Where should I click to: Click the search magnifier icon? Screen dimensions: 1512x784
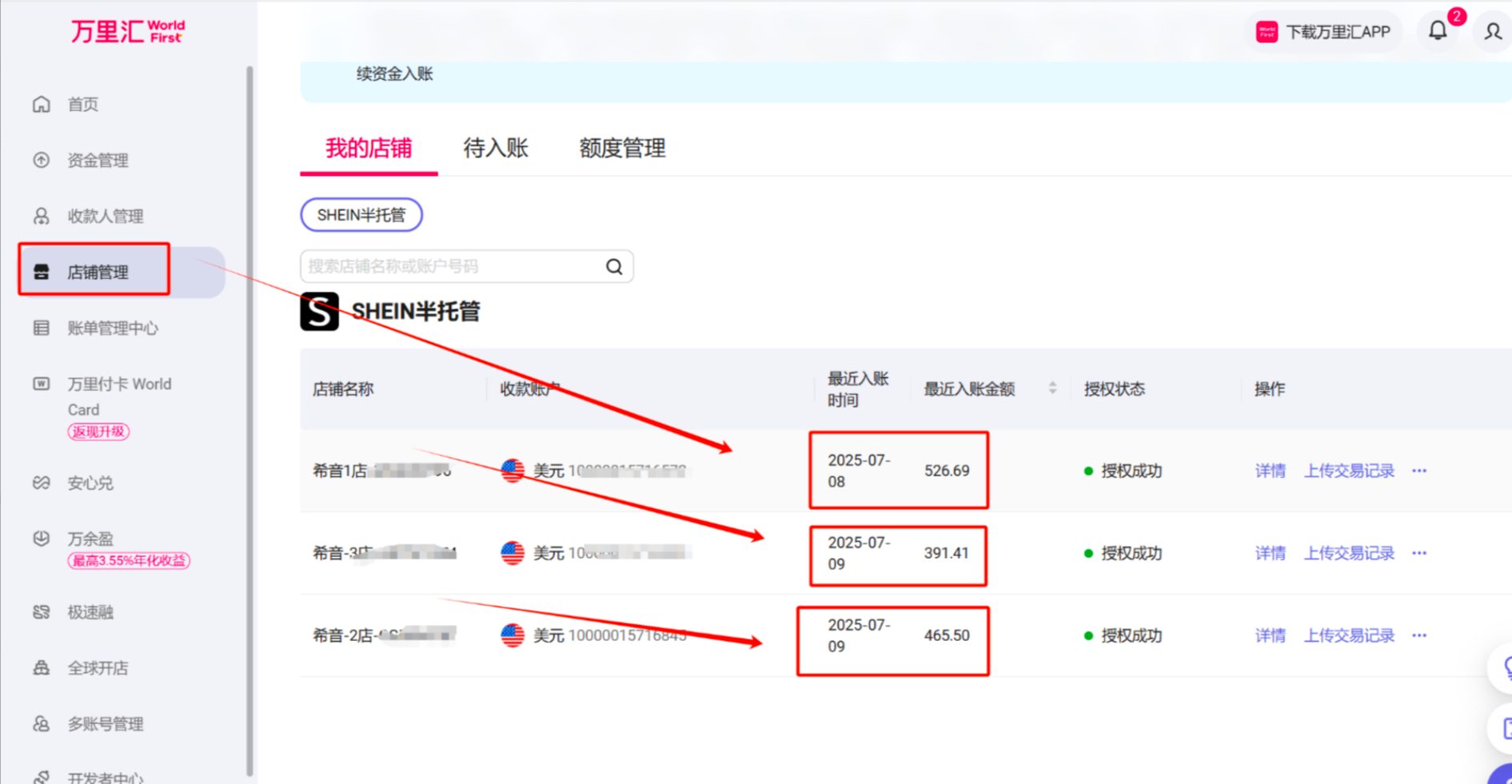click(613, 267)
